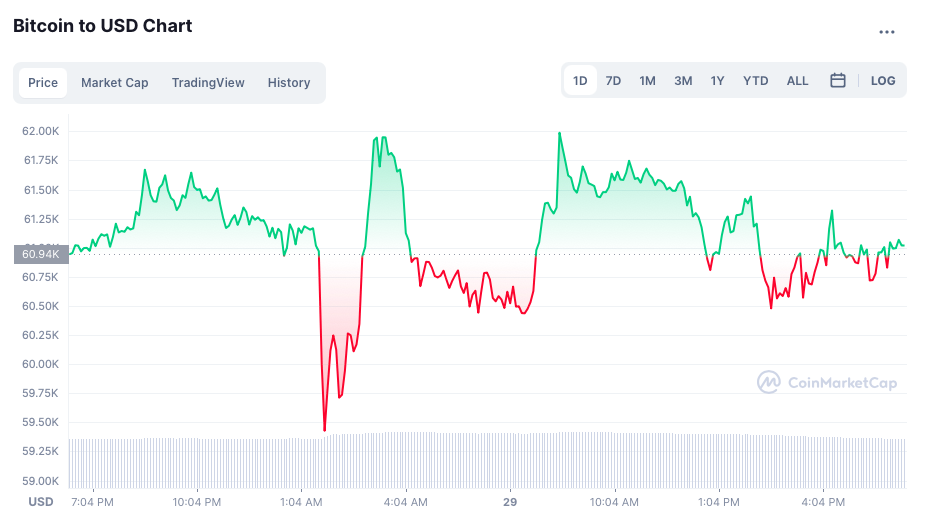Open the TradingView tab
This screenshot has width=934, height=512.
(208, 83)
